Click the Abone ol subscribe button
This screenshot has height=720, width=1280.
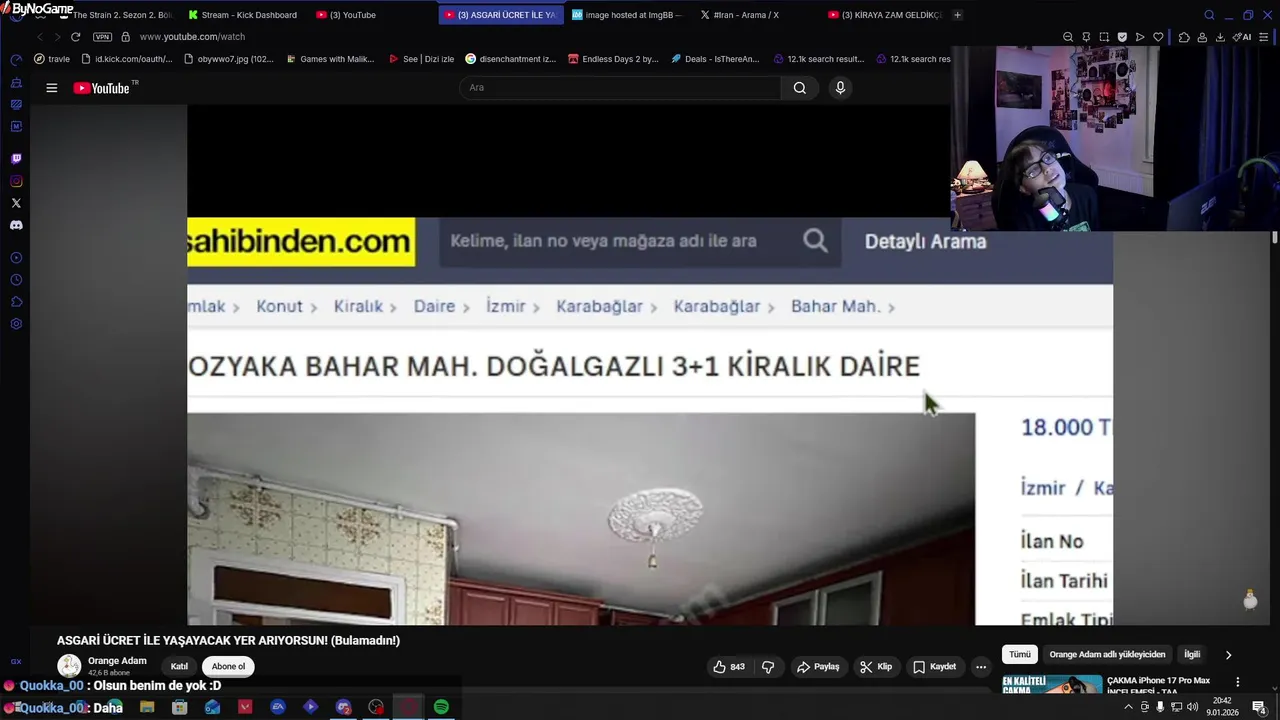pos(228,667)
